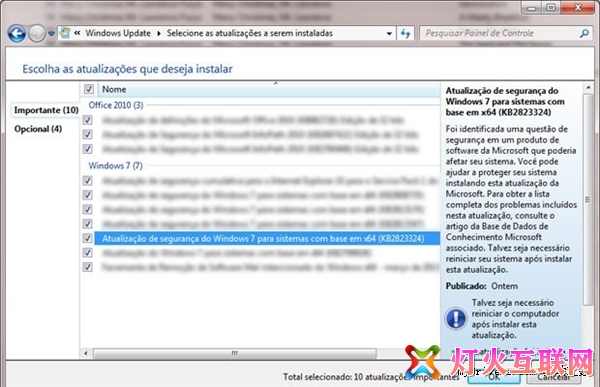600x387 pixels.
Task: Click the blue Back arrow button
Action: 17,34
